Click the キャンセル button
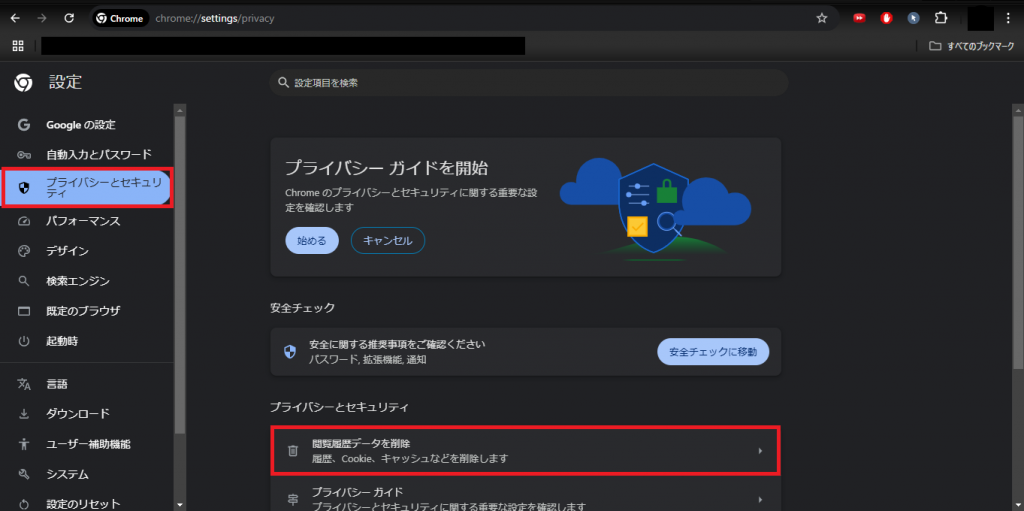 [388, 240]
